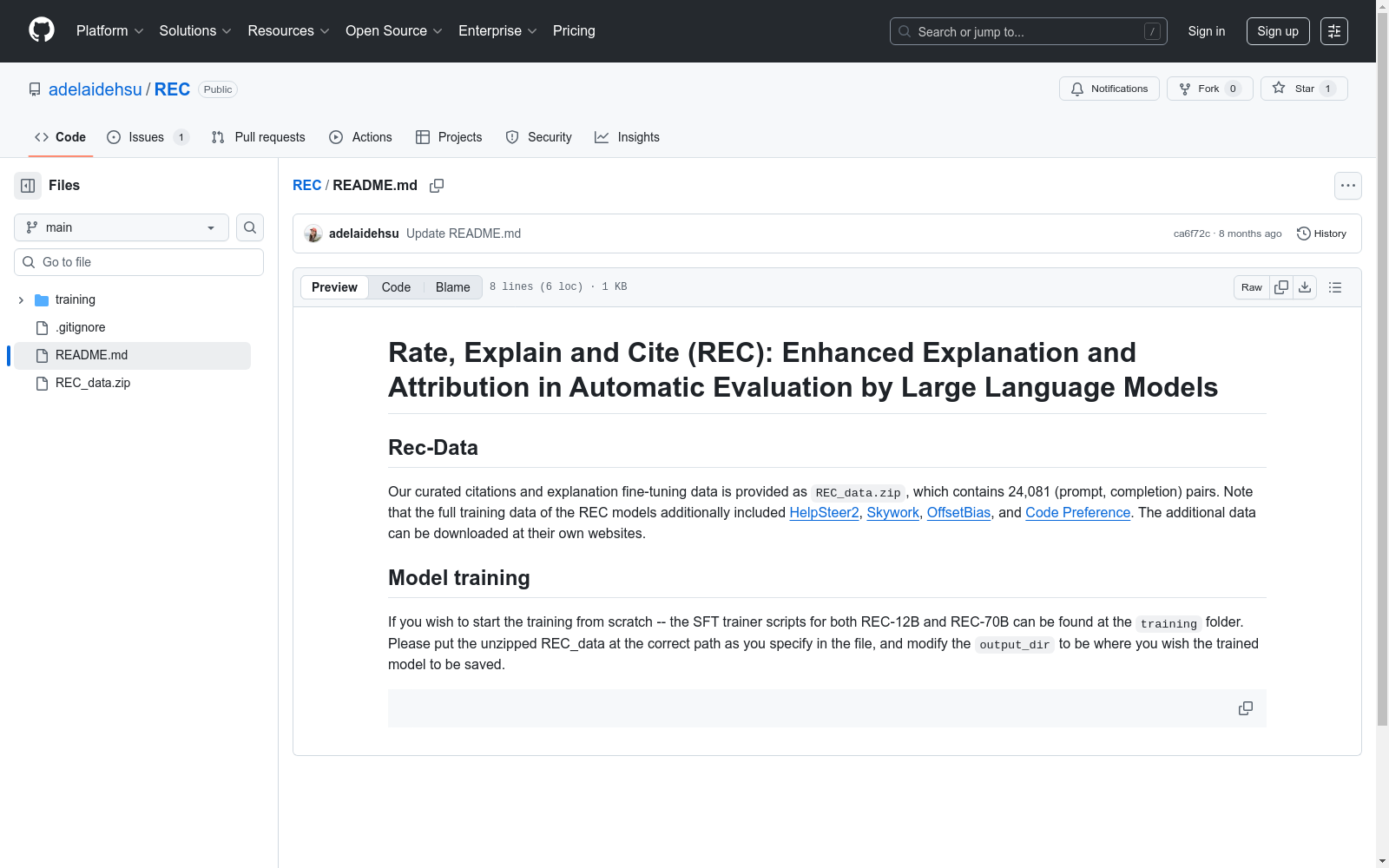
Task: Search files with the magnifier icon
Action: coord(250,227)
